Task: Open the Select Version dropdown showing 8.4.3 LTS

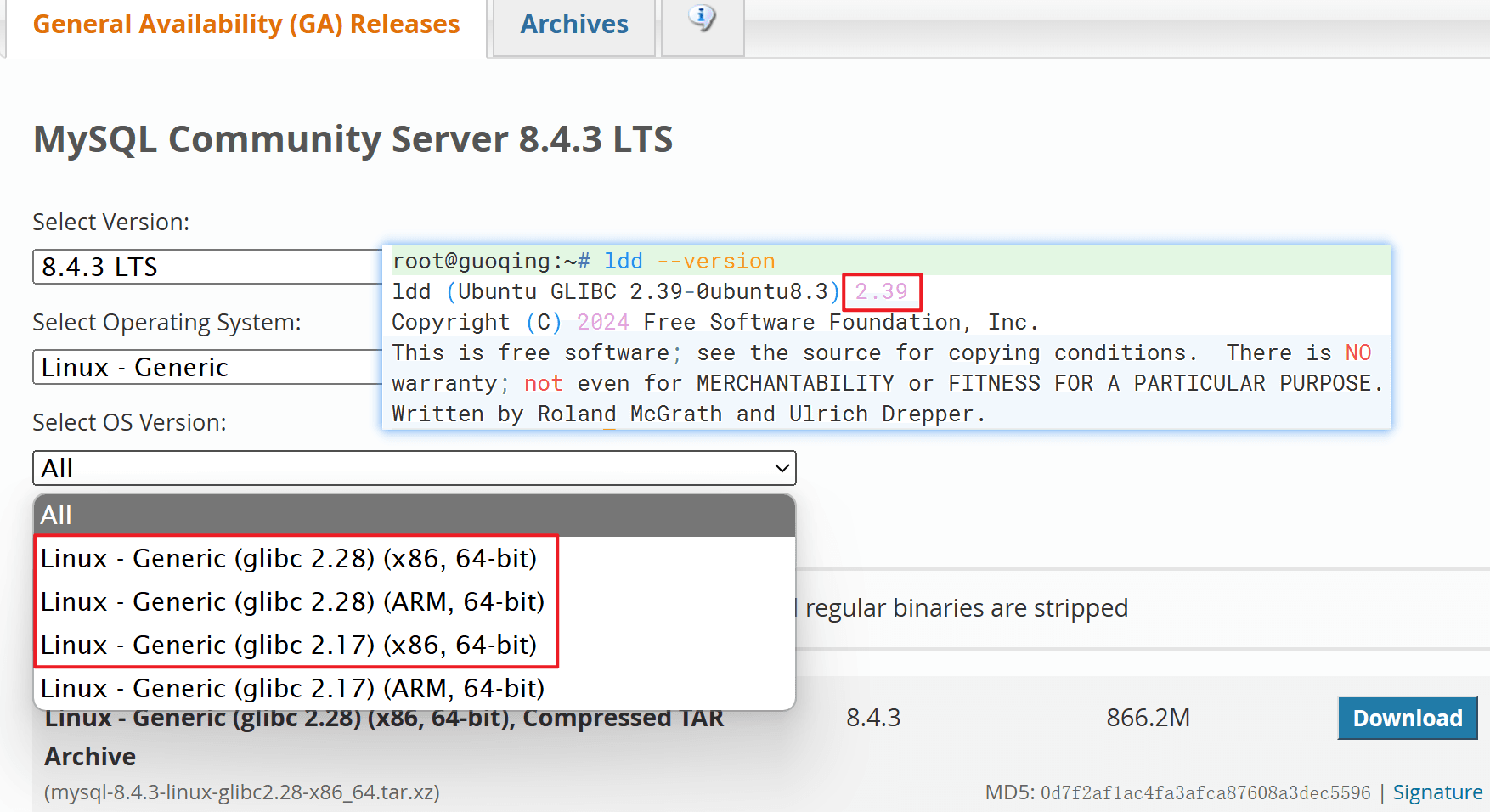Action: pos(207,267)
